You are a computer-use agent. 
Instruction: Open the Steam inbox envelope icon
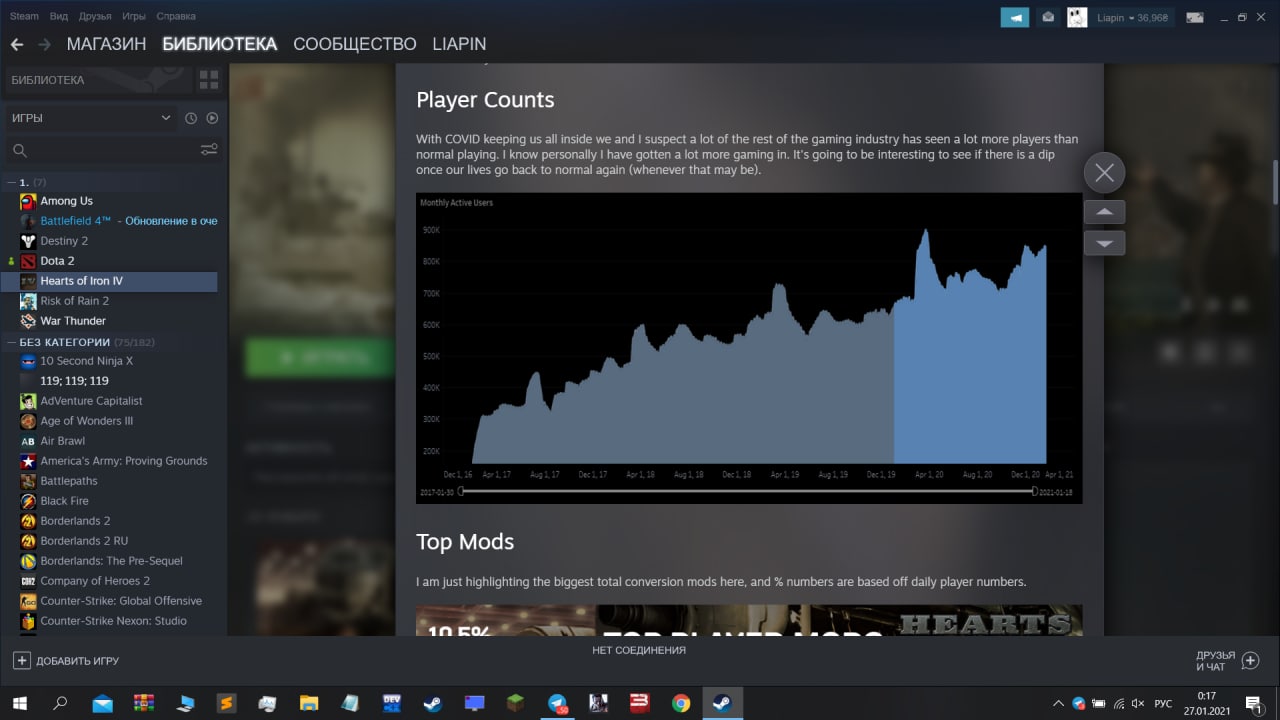pos(1047,17)
